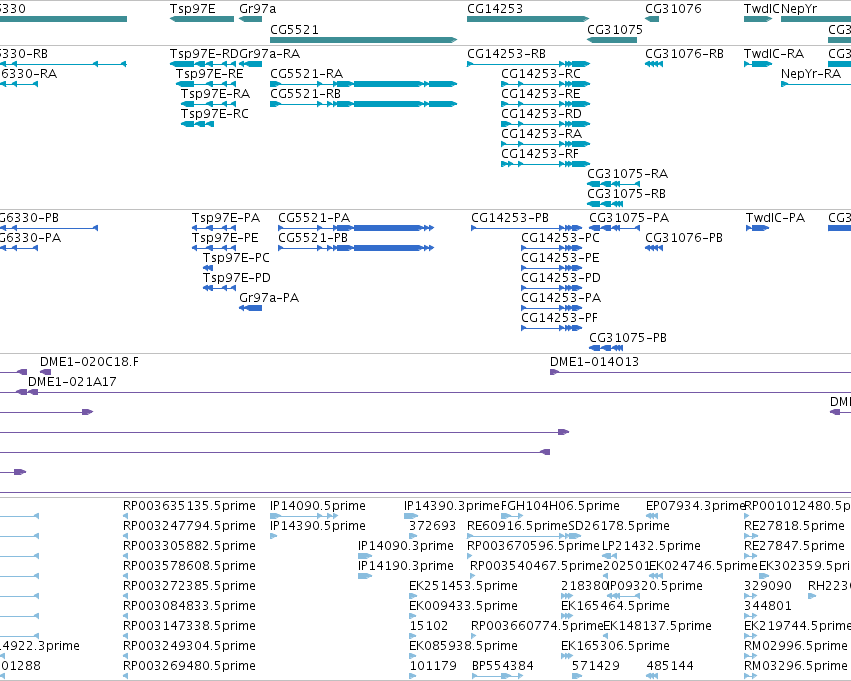
Task: Select EST RP003247794.5prime
Action: [189, 526]
